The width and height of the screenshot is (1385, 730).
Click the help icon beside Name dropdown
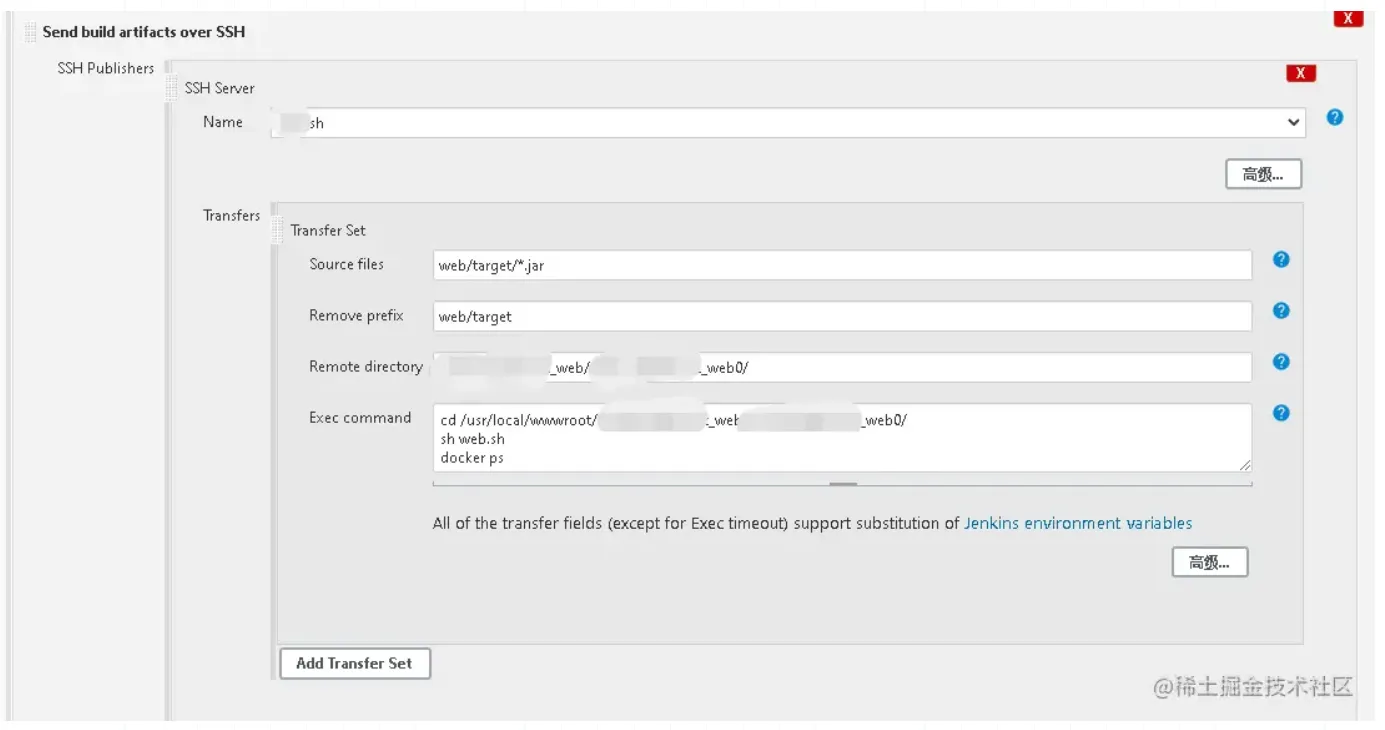1334,117
